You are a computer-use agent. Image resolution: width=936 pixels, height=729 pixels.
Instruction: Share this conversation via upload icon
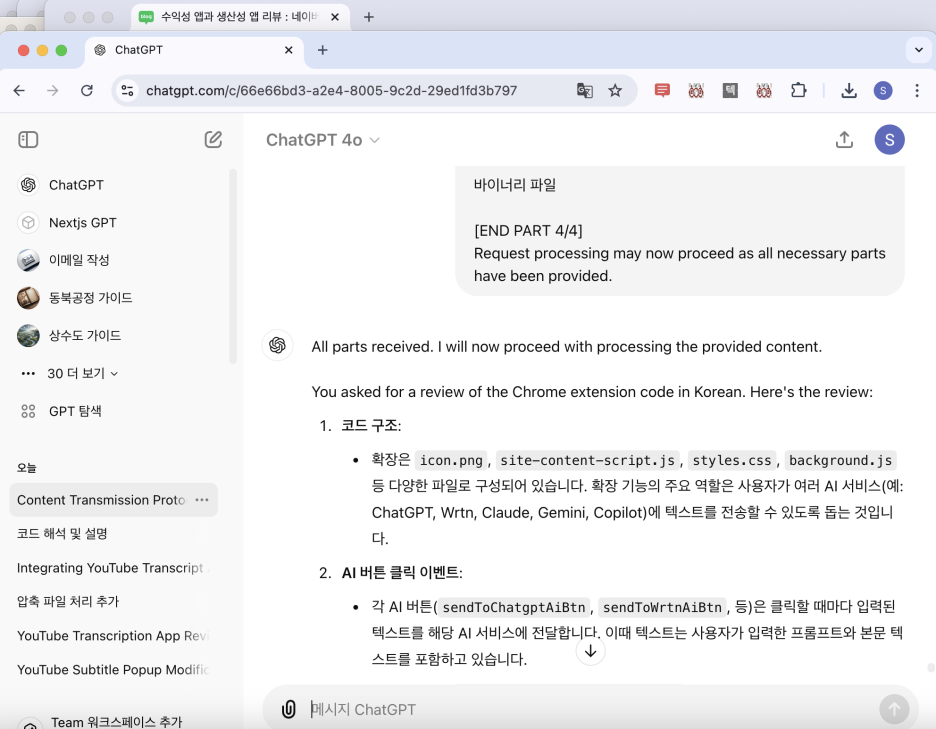point(844,140)
